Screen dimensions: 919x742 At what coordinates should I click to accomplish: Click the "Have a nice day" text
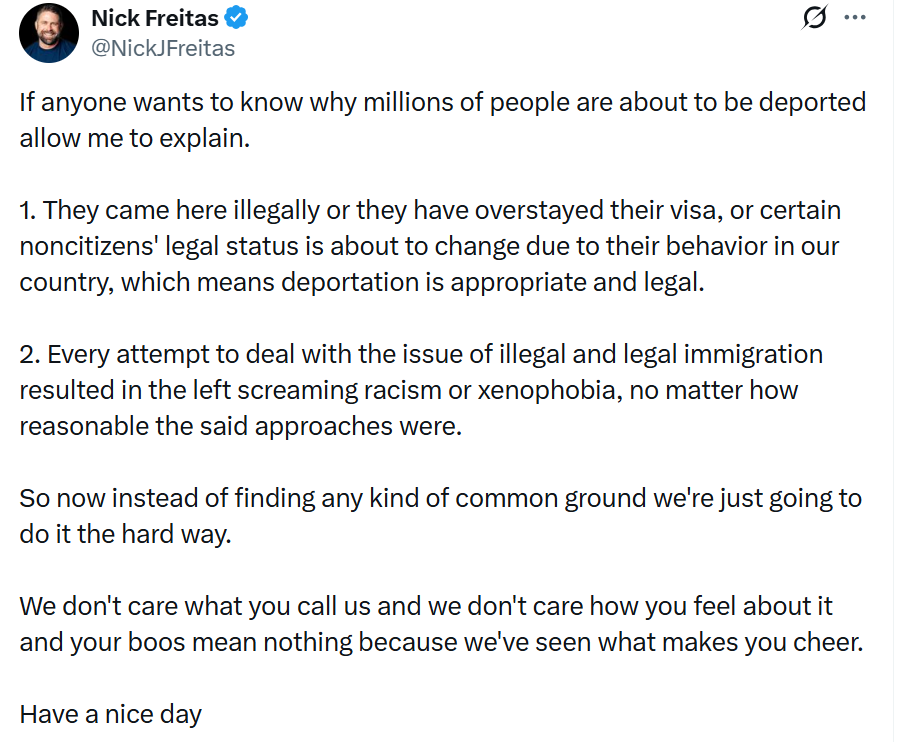pos(111,714)
